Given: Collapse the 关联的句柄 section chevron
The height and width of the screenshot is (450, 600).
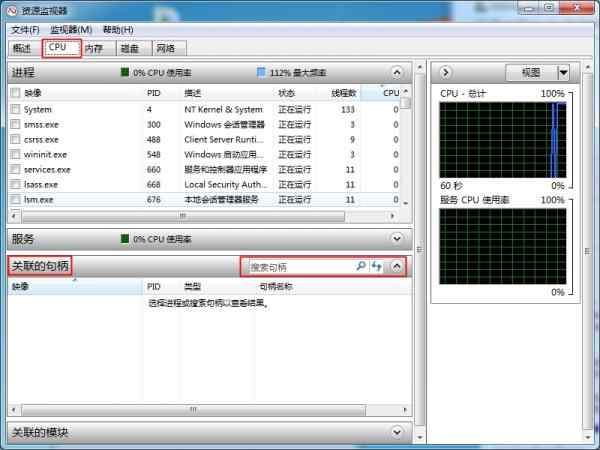Looking at the screenshot, I should (397, 266).
